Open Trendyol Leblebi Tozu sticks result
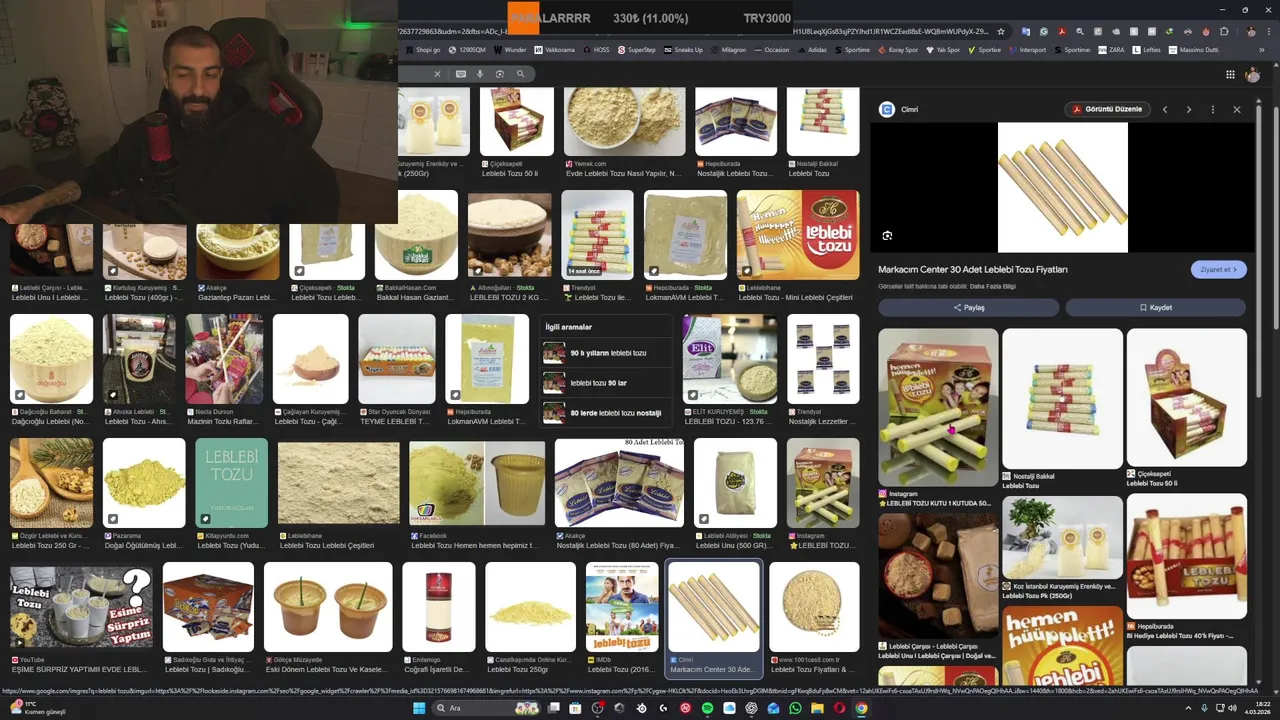Image resolution: width=1280 pixels, height=720 pixels. [x=597, y=235]
